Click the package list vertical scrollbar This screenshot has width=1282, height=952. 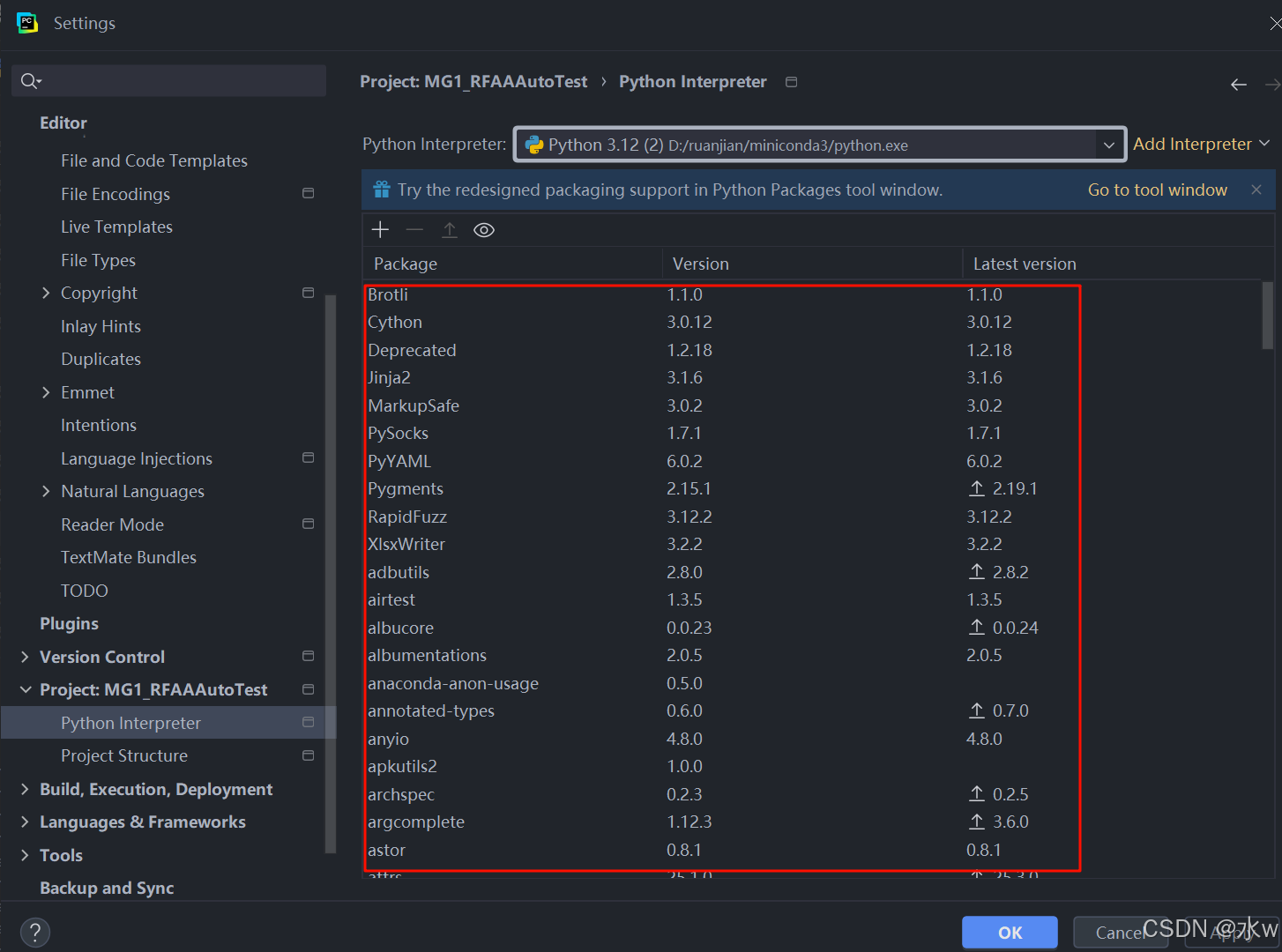1267,315
